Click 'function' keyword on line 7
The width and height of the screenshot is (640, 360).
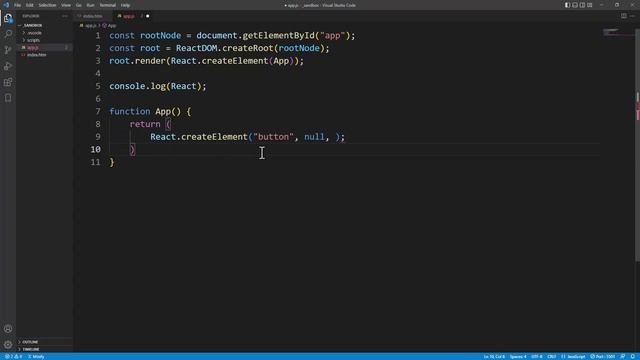point(129,111)
